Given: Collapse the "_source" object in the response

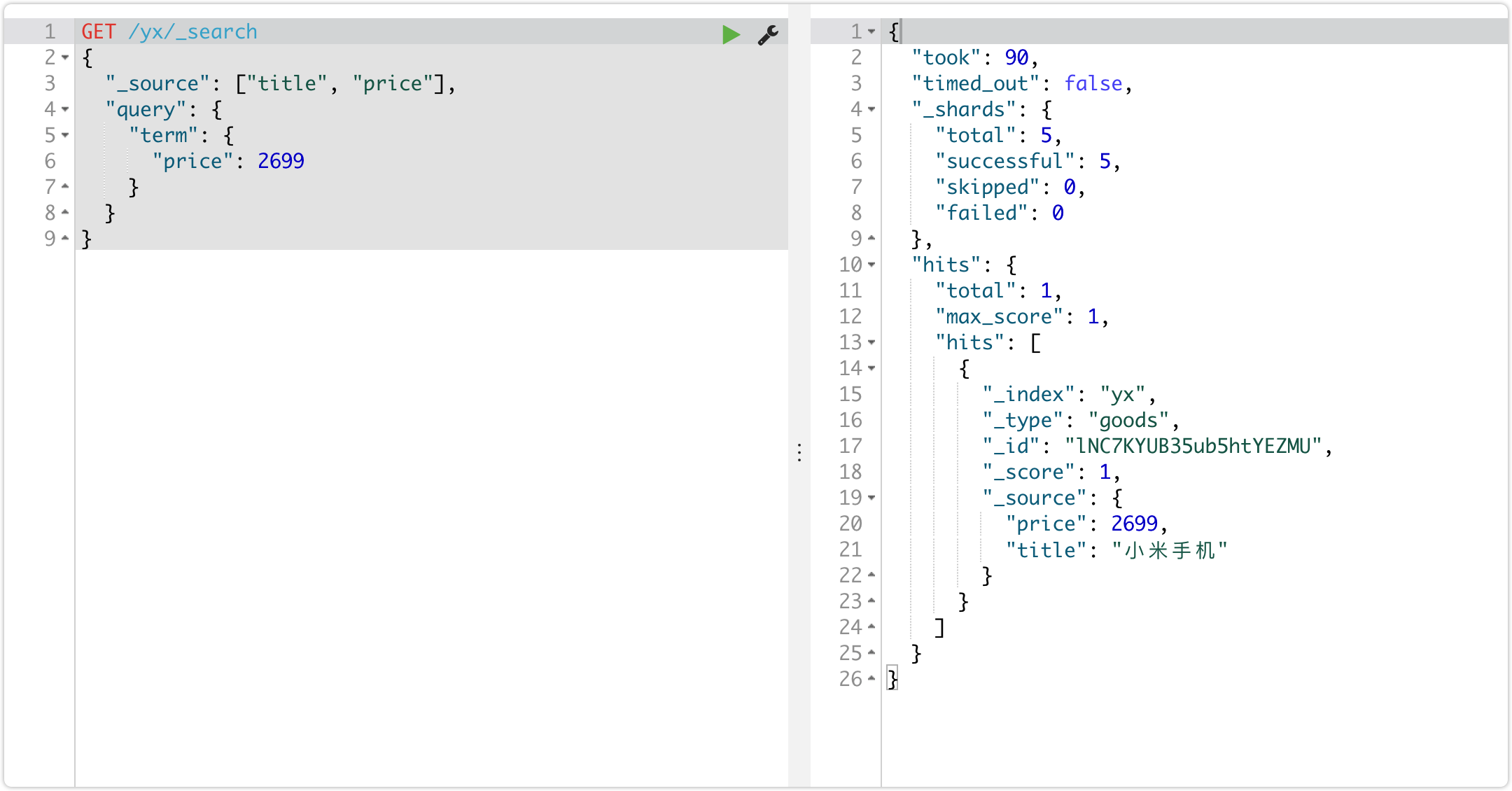Looking at the screenshot, I should (870, 498).
